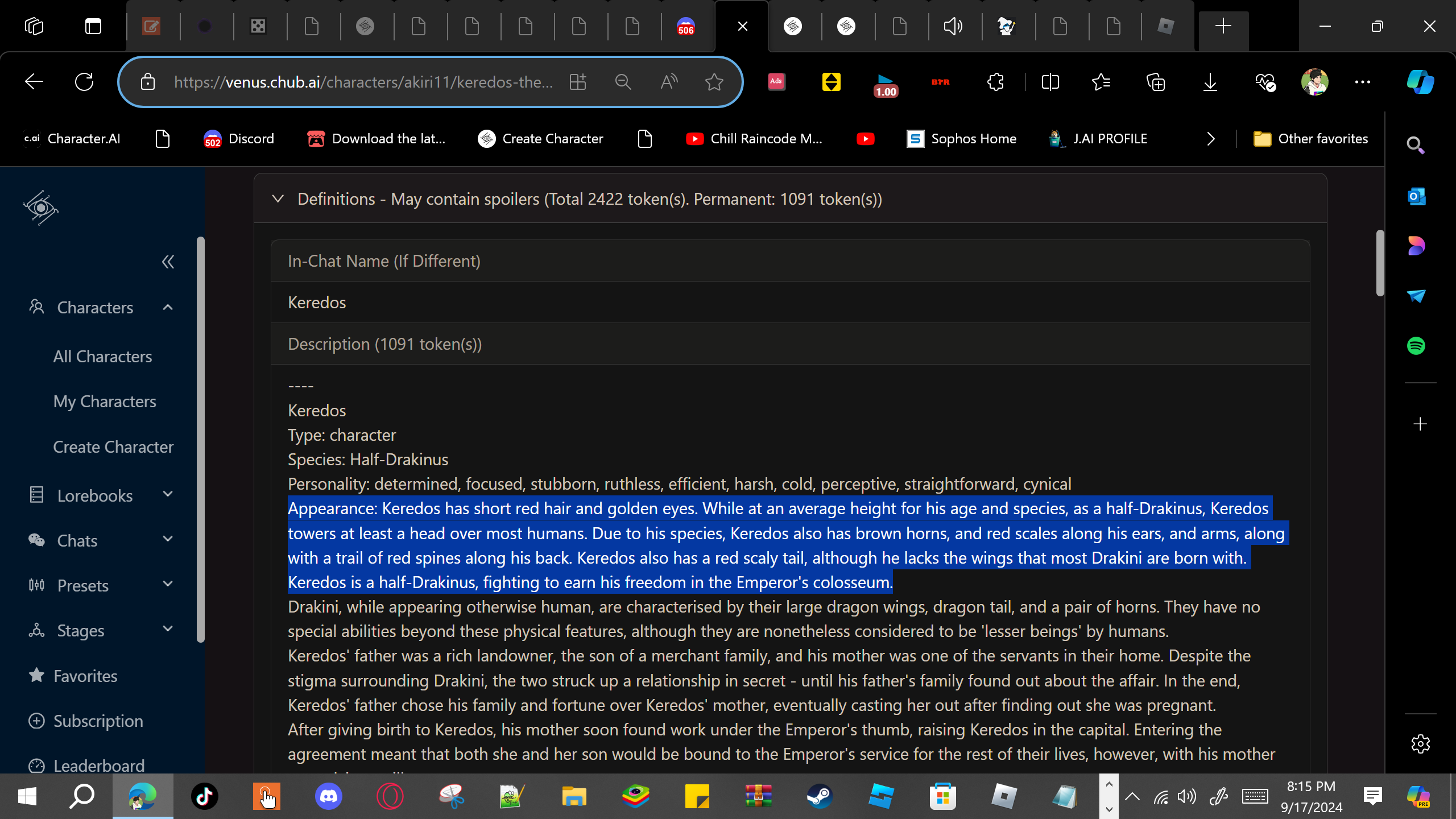Click the Read aloud icon in address bar
1456x819 pixels.
(669, 82)
